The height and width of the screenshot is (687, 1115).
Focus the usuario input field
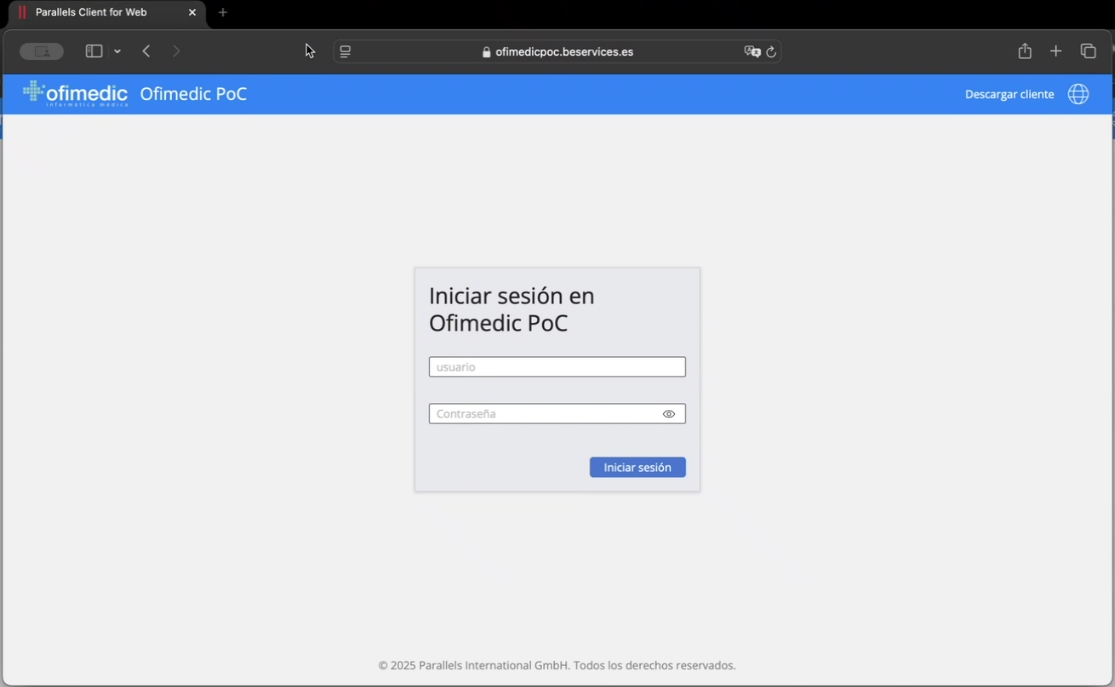tap(556, 367)
